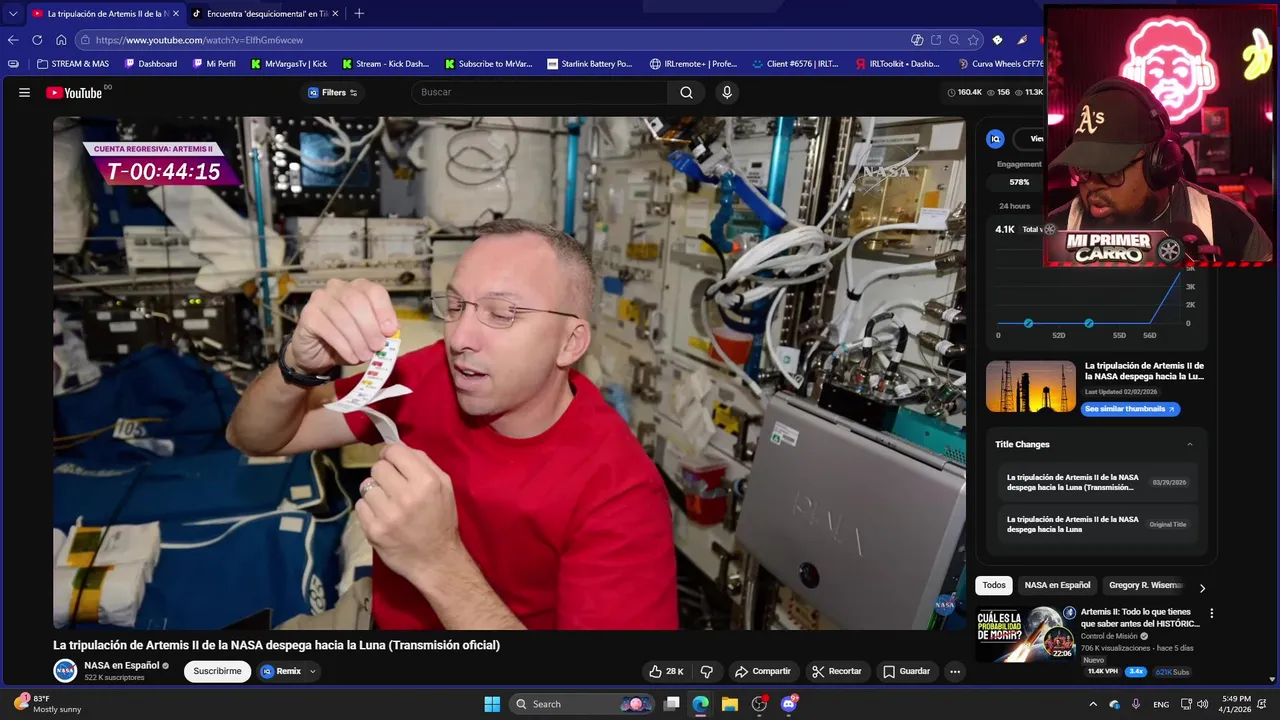1280x720 pixels.
Task: Open more actions three-dot menu
Action: [x=955, y=671]
